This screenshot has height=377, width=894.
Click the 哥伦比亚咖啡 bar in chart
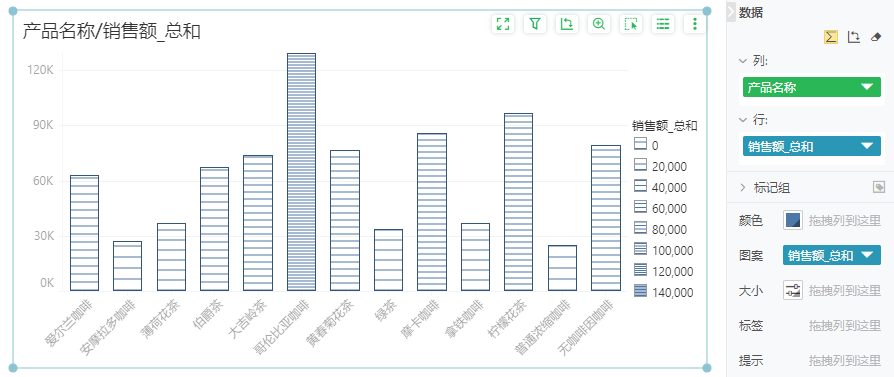(302, 172)
